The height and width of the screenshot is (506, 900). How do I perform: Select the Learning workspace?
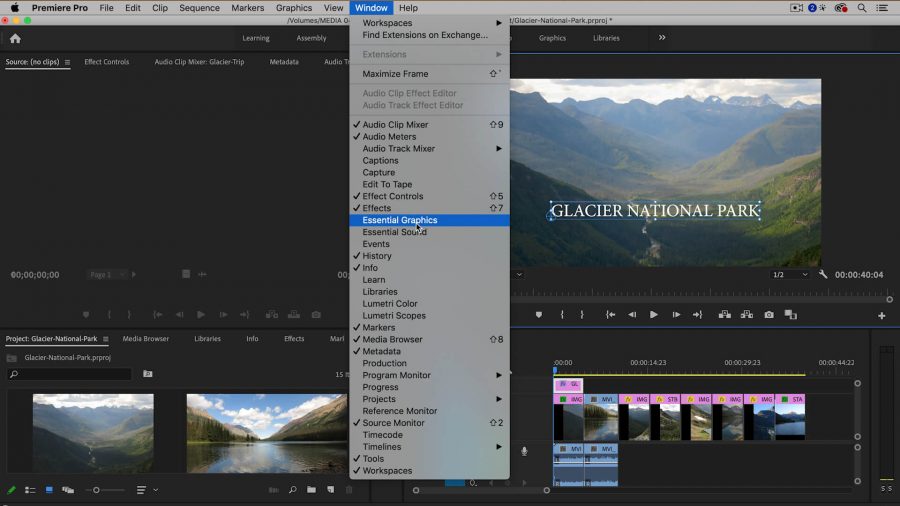[x=256, y=38]
